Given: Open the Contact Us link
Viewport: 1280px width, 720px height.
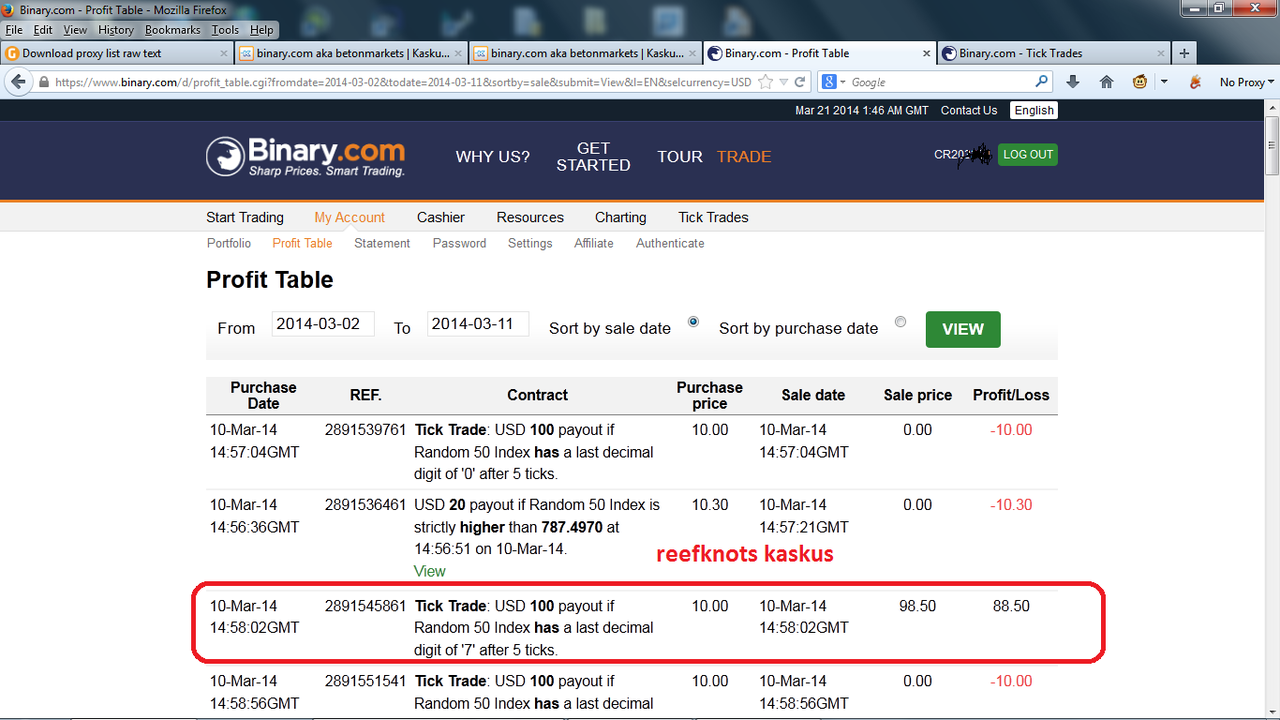Looking at the screenshot, I should click(x=969, y=110).
